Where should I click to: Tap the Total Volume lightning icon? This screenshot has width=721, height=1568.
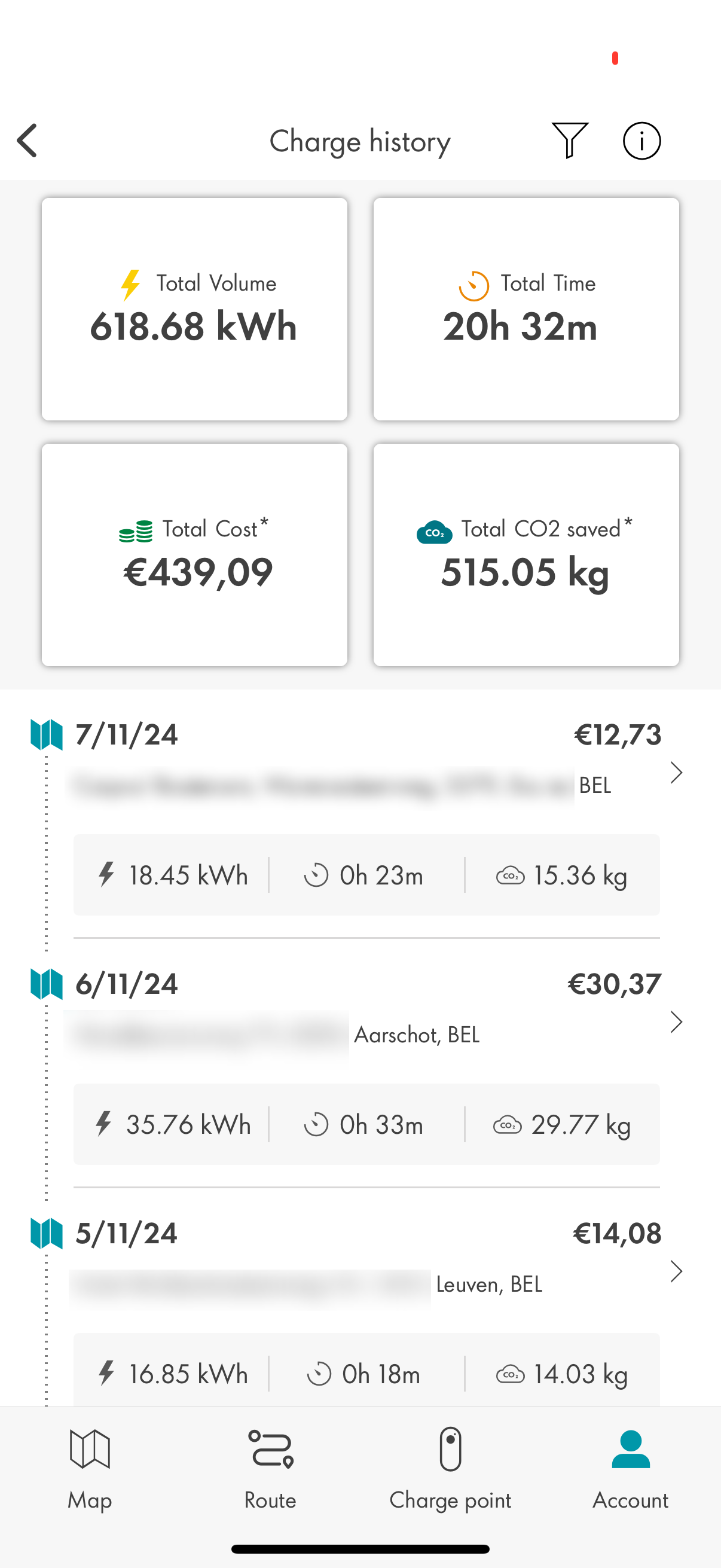130,285
